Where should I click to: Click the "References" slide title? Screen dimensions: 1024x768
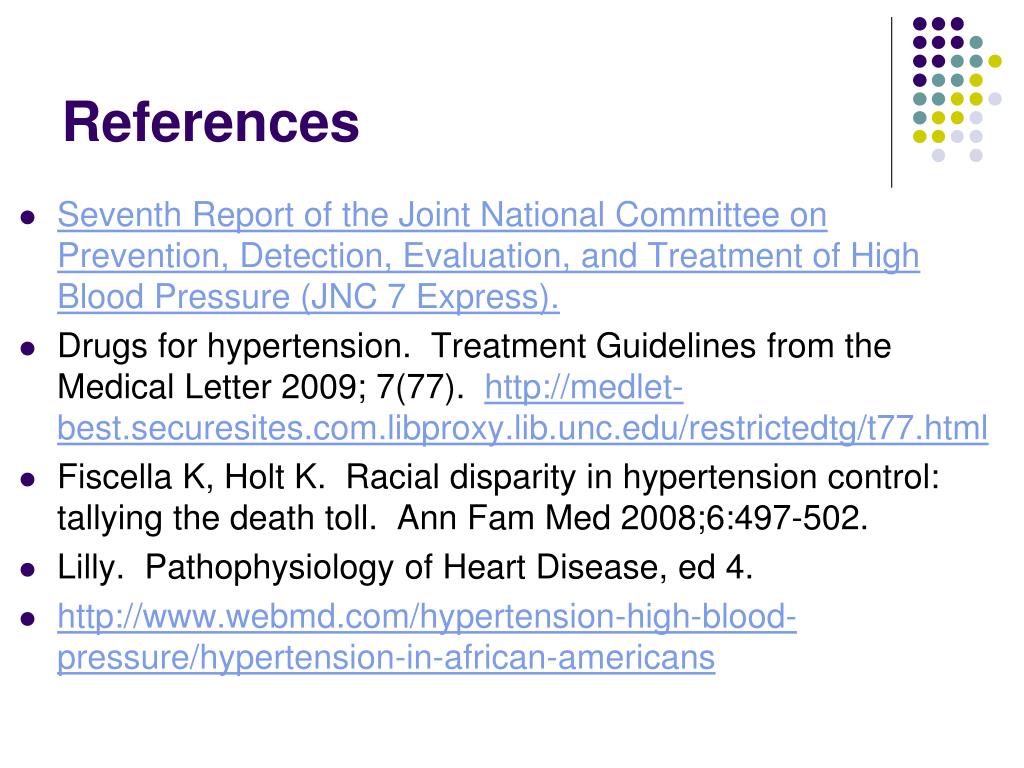click(210, 123)
